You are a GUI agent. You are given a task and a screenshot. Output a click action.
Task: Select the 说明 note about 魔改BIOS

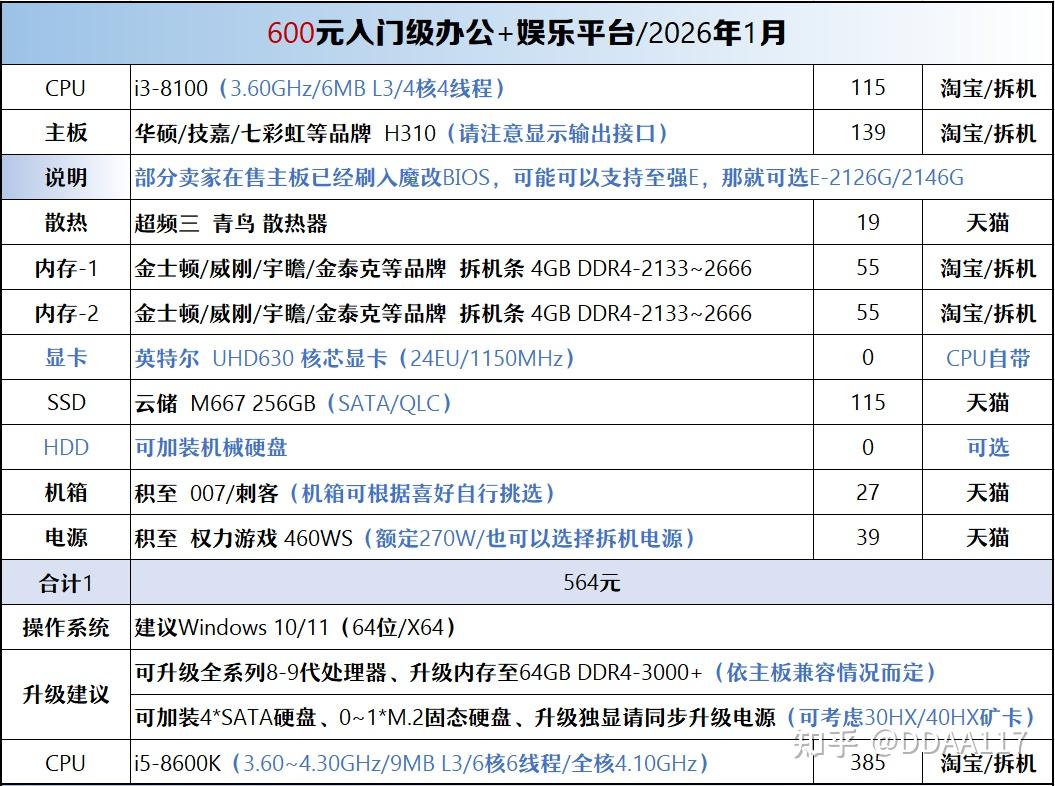point(591,178)
